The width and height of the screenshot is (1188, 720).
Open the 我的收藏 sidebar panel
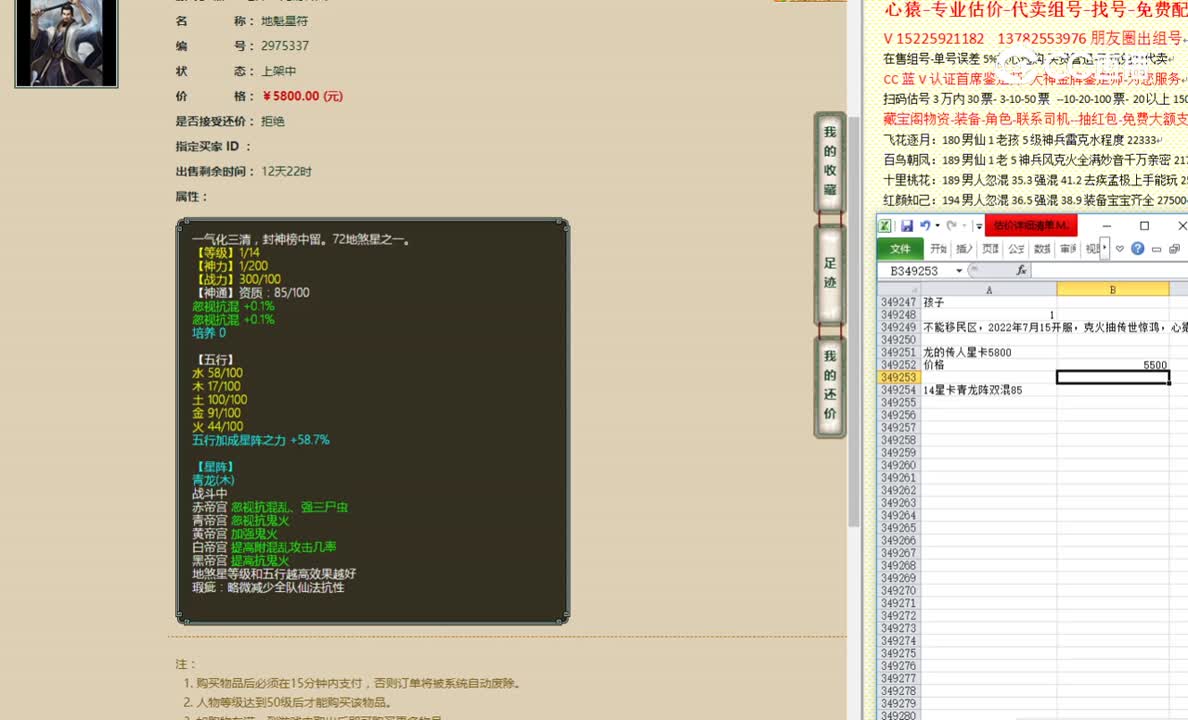829,160
